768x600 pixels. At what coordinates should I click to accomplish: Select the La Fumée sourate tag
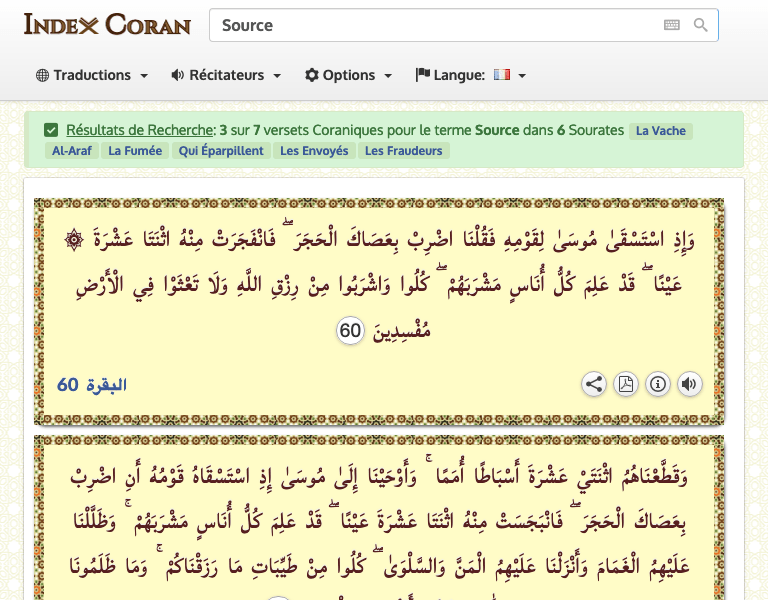[135, 151]
